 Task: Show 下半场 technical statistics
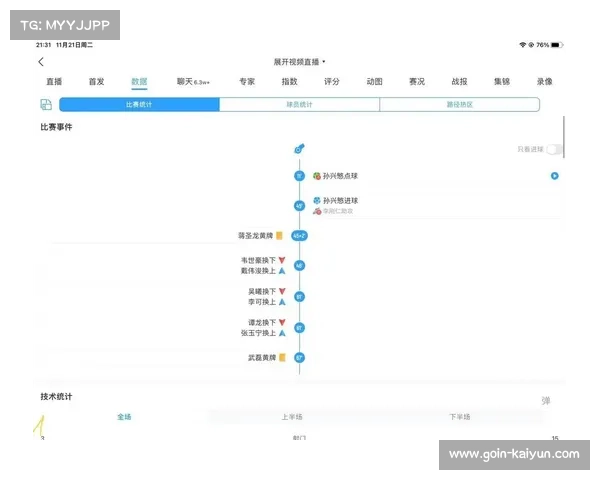[x=460, y=417]
